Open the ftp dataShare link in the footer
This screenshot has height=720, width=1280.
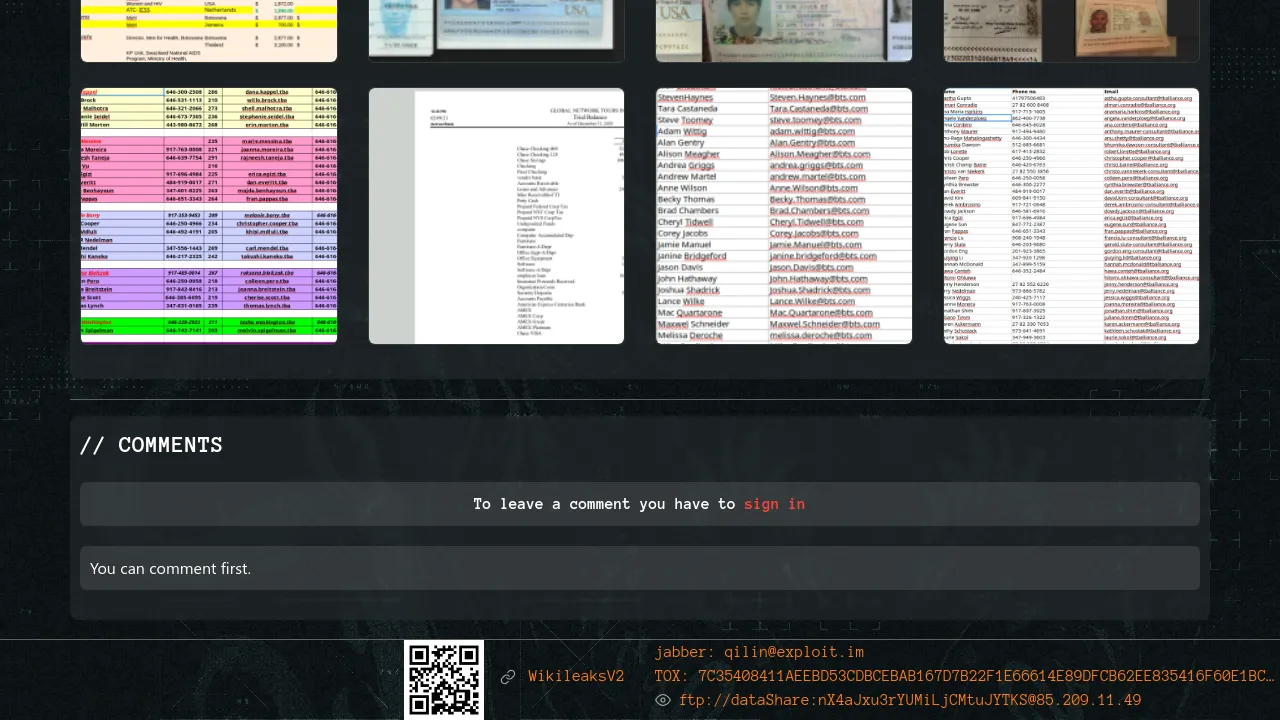pyautogui.click(x=910, y=700)
